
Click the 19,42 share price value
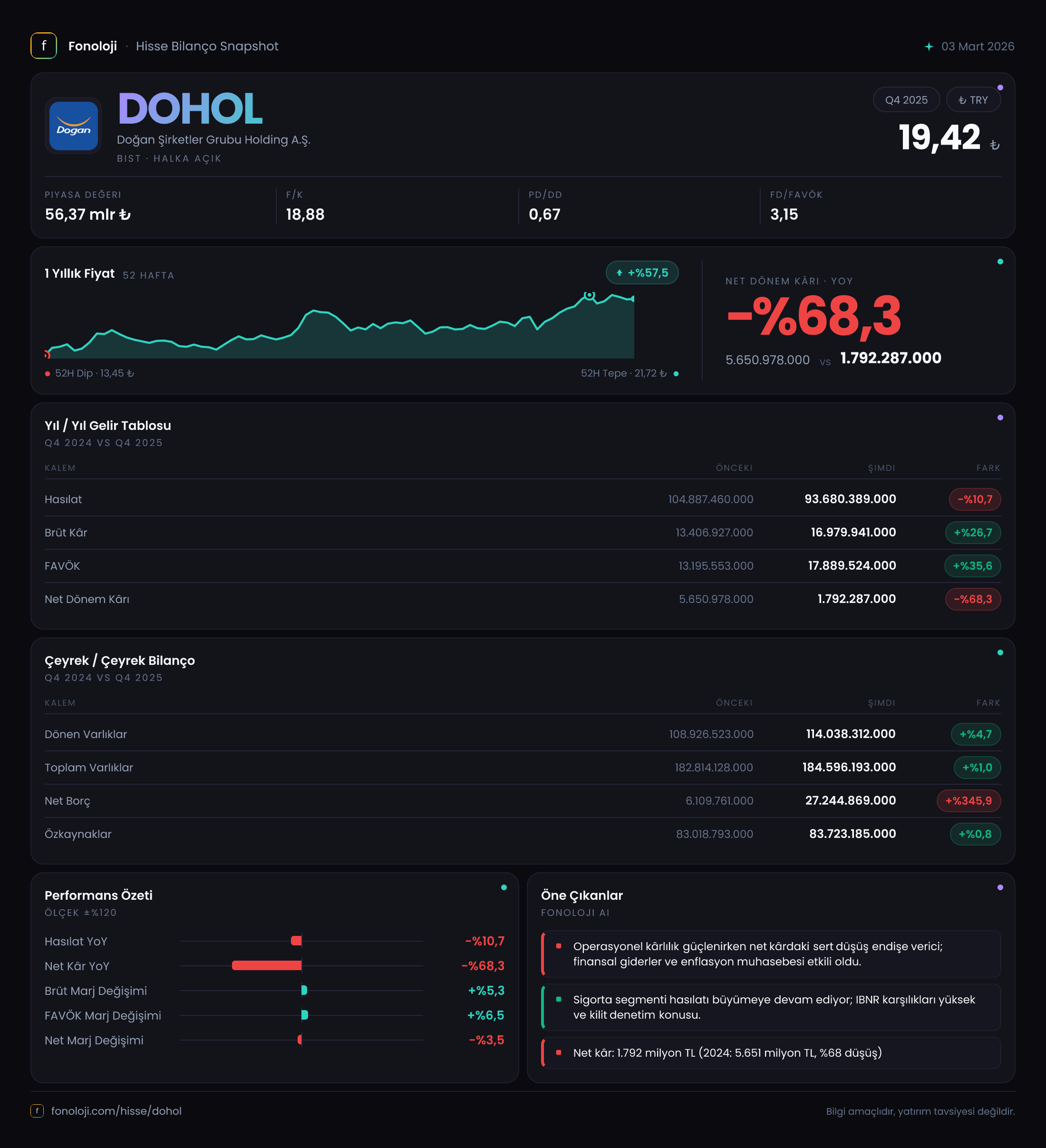(939, 137)
